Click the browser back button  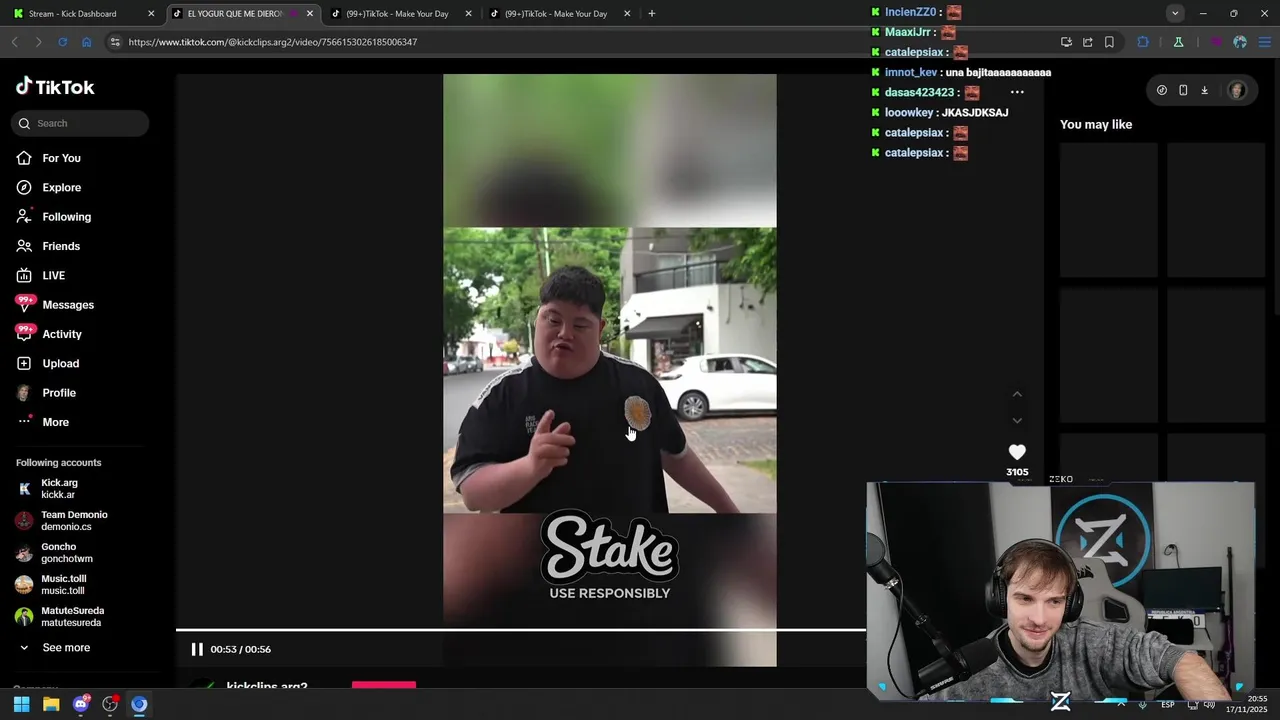coord(15,42)
